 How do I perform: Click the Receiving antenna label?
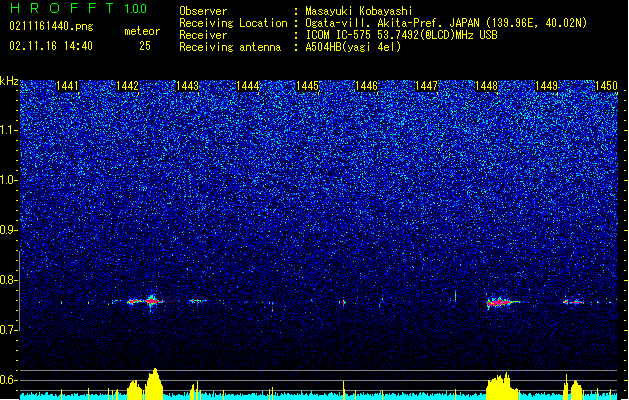tap(230, 47)
